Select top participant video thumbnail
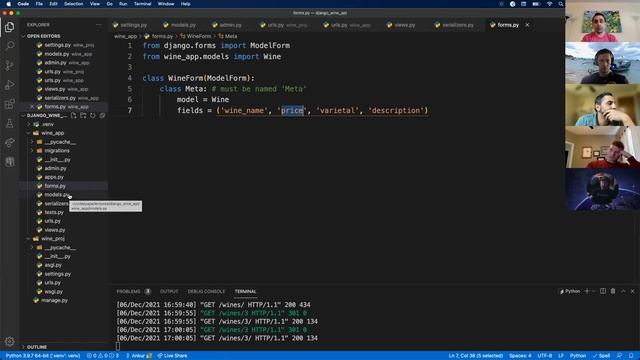 click(x=602, y=21)
